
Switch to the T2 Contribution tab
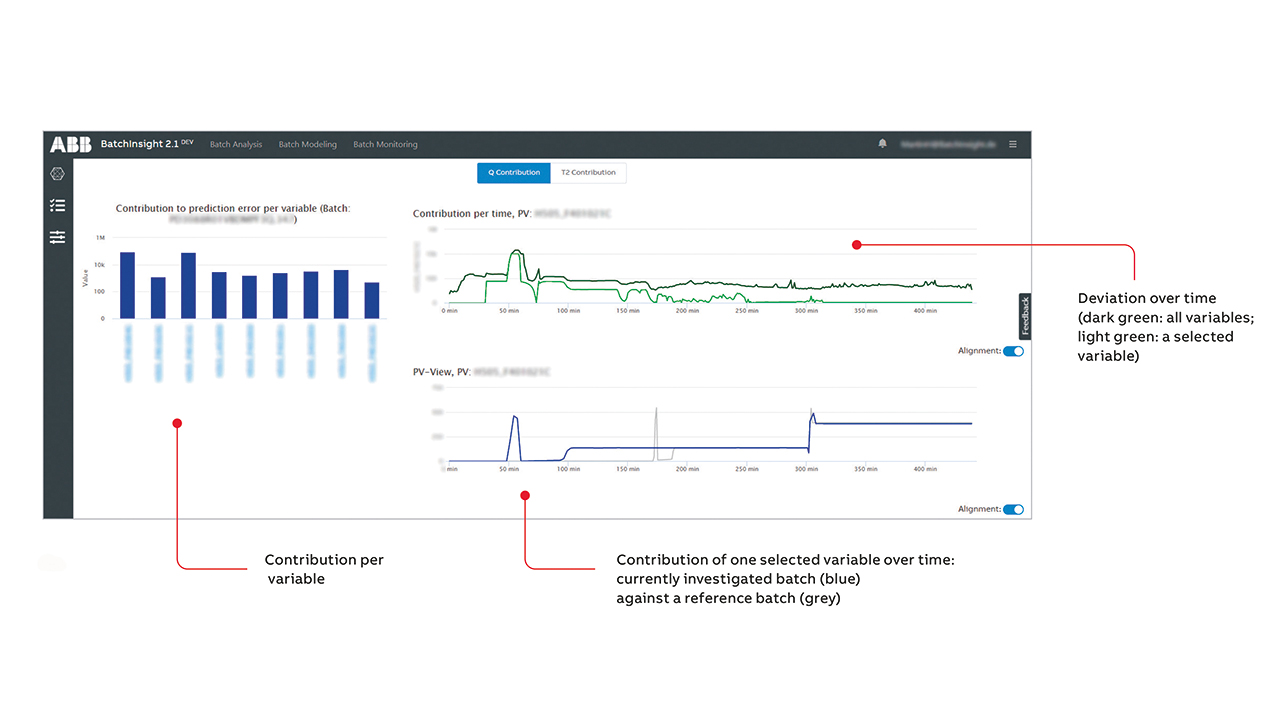click(588, 172)
